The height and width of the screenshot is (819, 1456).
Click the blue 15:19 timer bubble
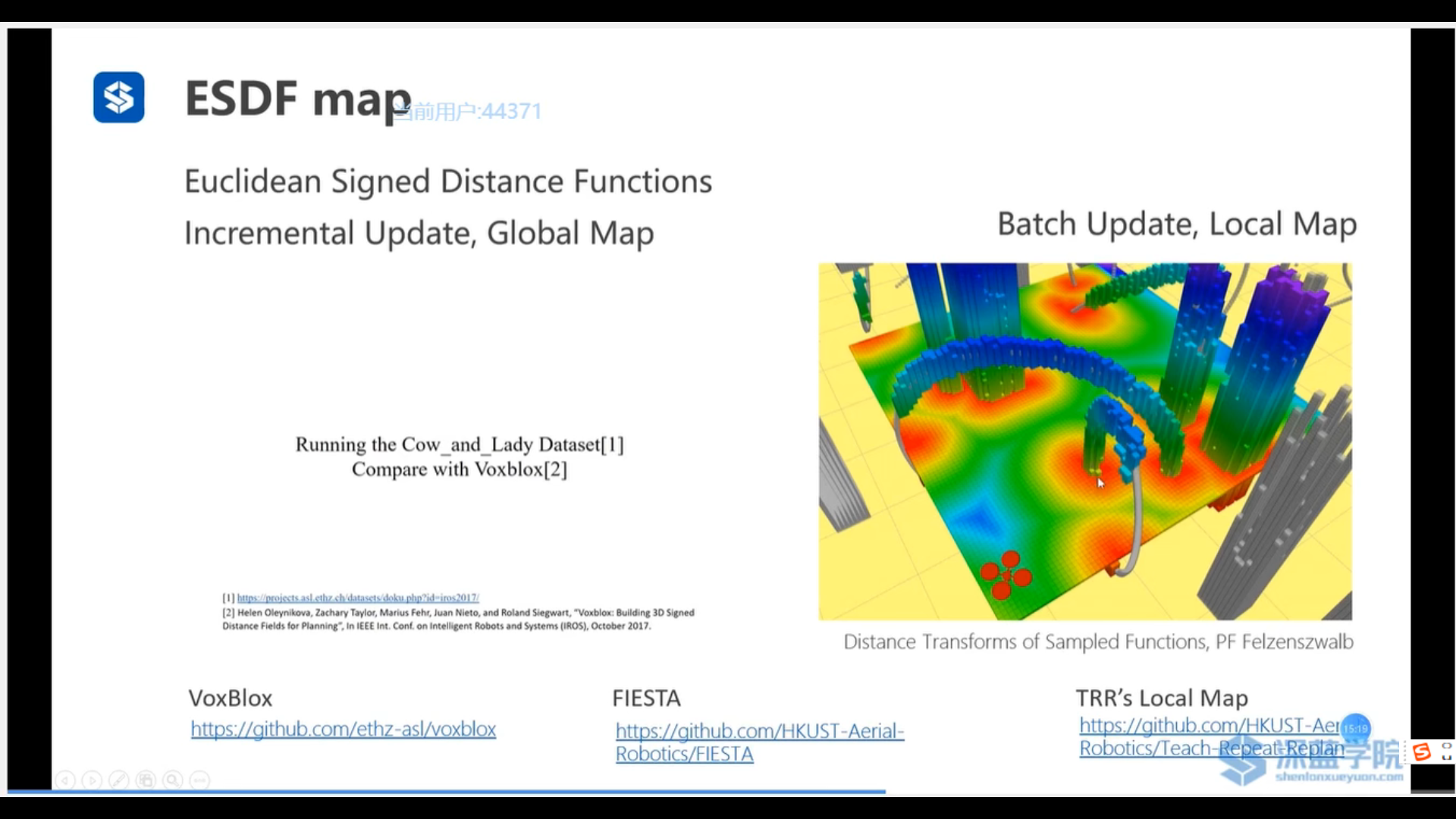[x=1355, y=728]
